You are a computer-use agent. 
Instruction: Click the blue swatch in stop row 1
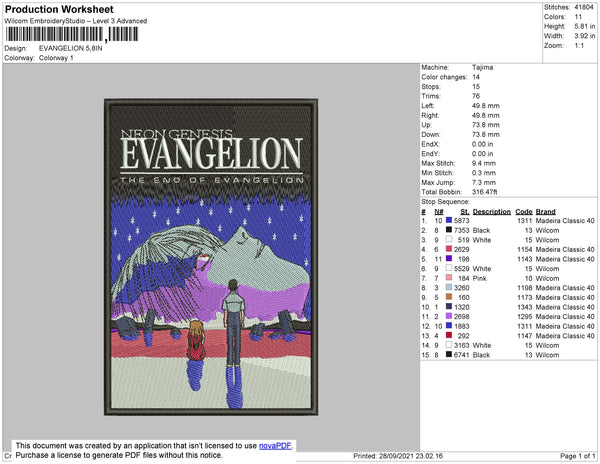[x=449, y=220]
